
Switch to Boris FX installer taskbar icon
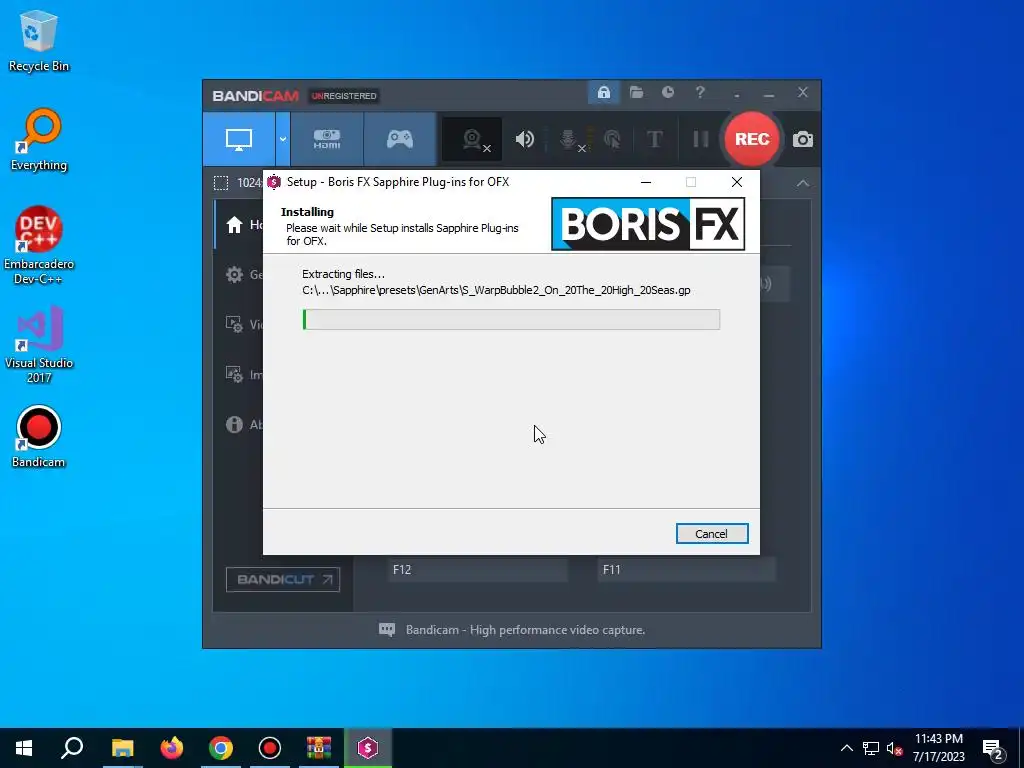click(x=368, y=748)
